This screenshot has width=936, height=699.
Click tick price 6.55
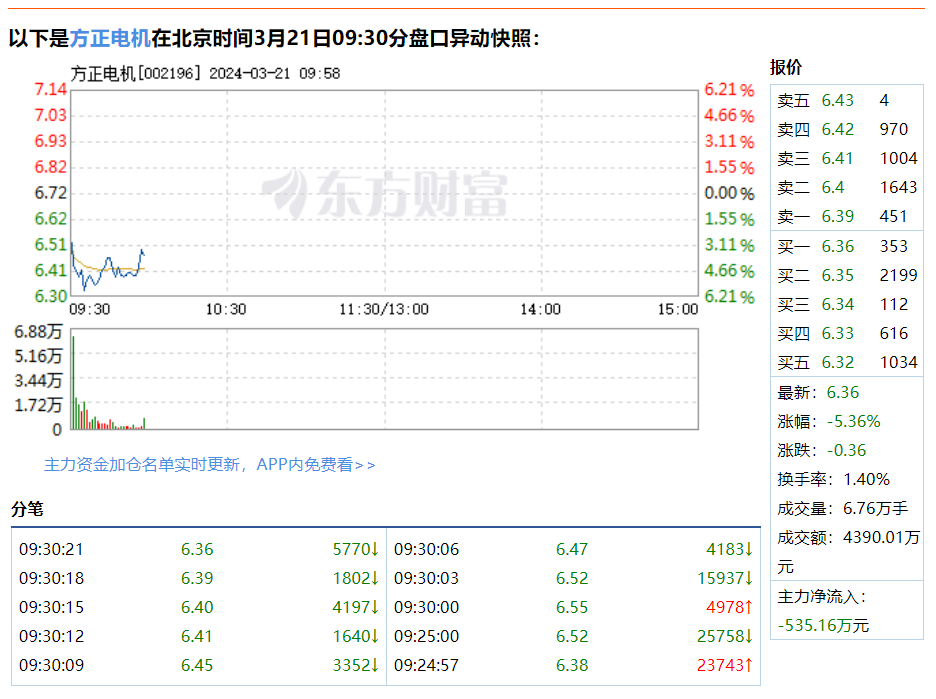pyautogui.click(x=572, y=607)
